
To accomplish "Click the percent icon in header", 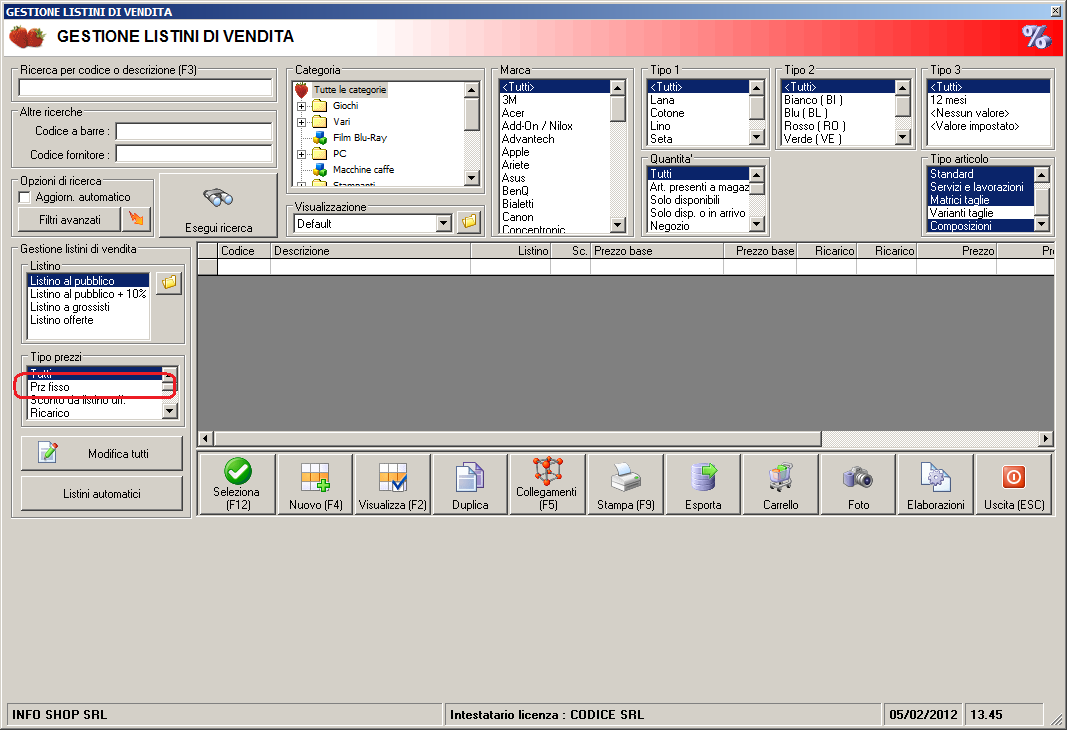I will tap(1036, 37).
